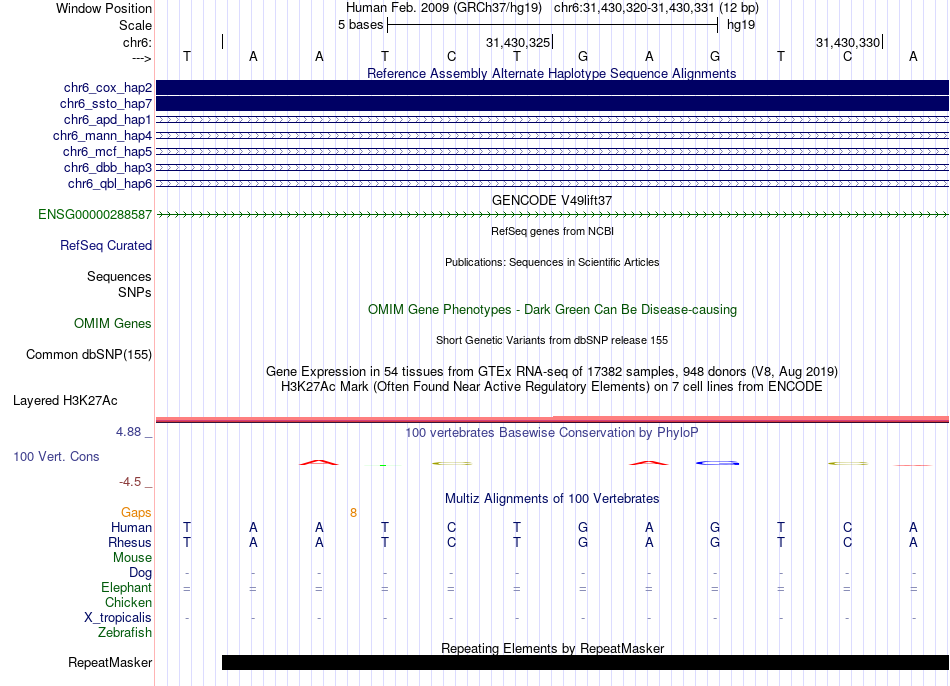Screen dimensions: 950x686
Task: Open the GENCODE V49lift37 track title
Action: coord(552,200)
